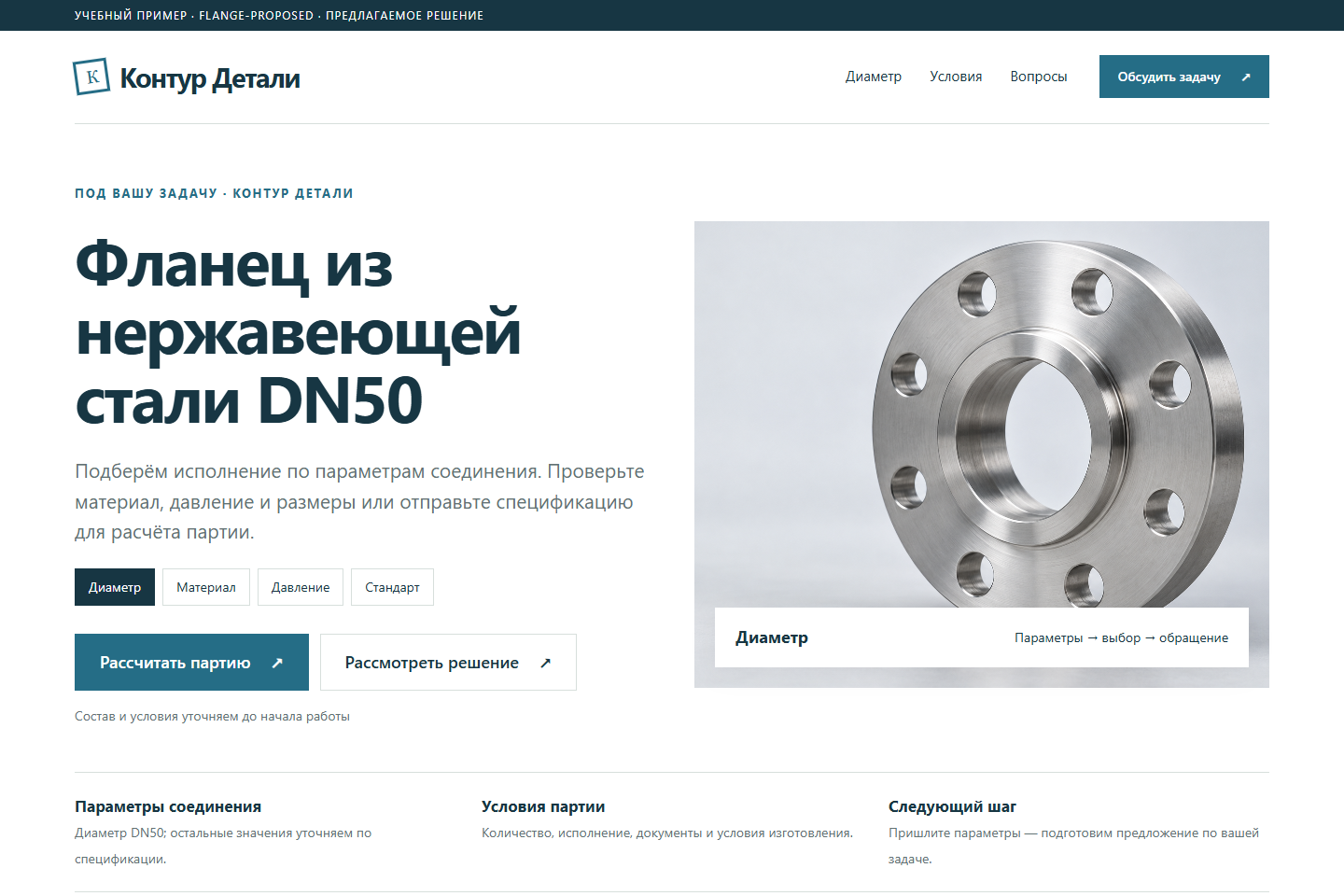Viewport: 1344px width, 896px height.
Task: Click the square К logo icon
Action: pyautogui.click(x=91, y=77)
